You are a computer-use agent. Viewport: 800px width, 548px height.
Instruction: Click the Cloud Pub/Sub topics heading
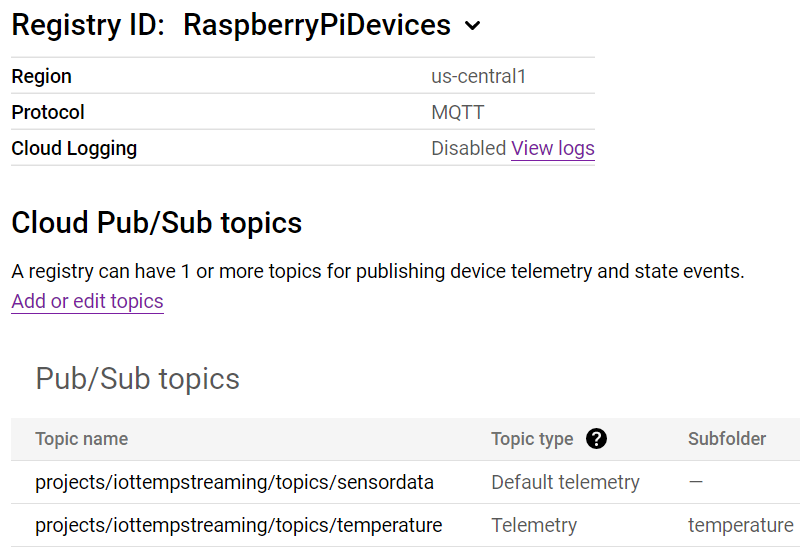tap(157, 223)
